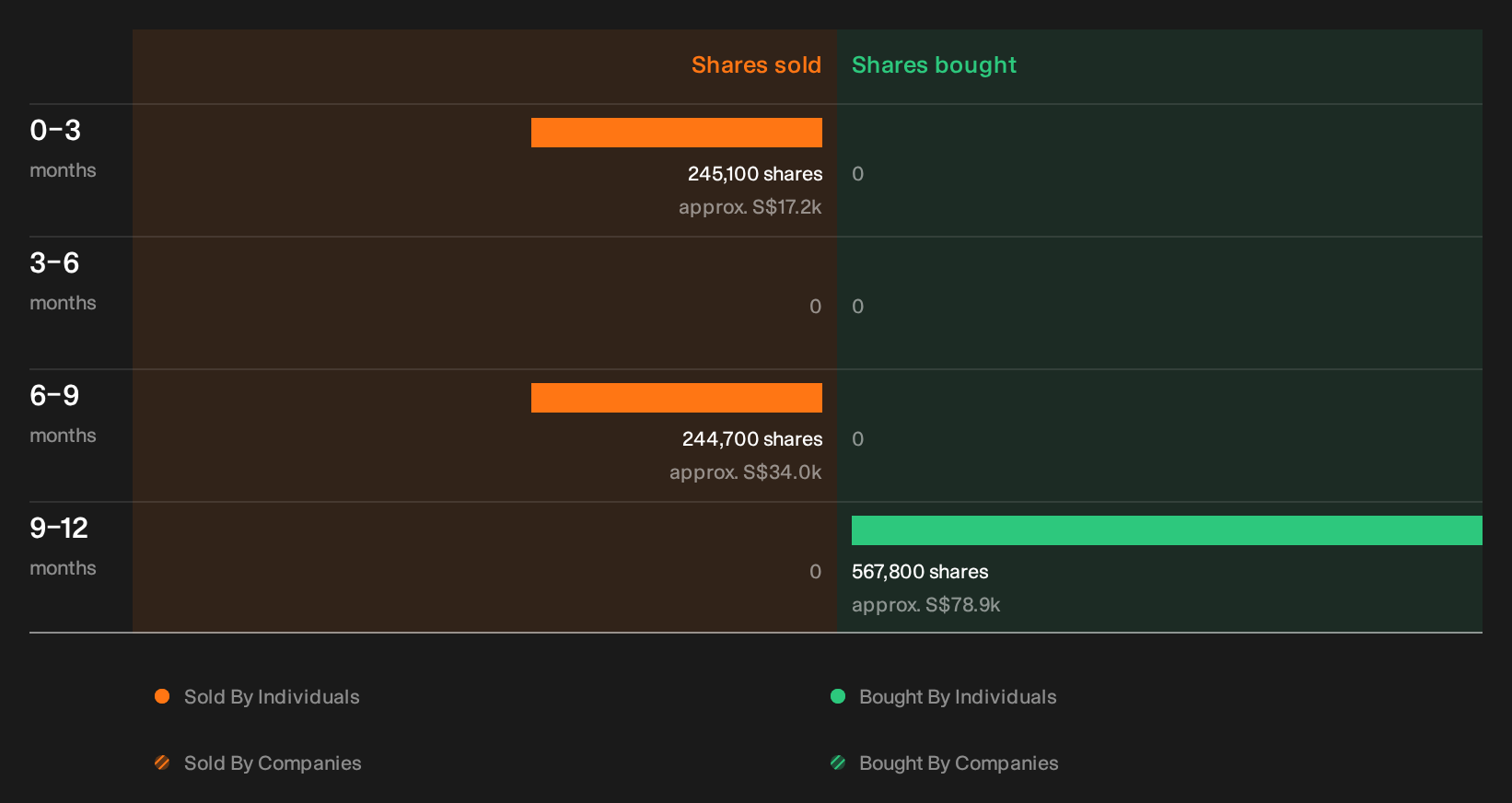Image resolution: width=1512 pixels, height=803 pixels.
Task: Click the 'approx. S$17.2k' amount
Action: coord(750,207)
